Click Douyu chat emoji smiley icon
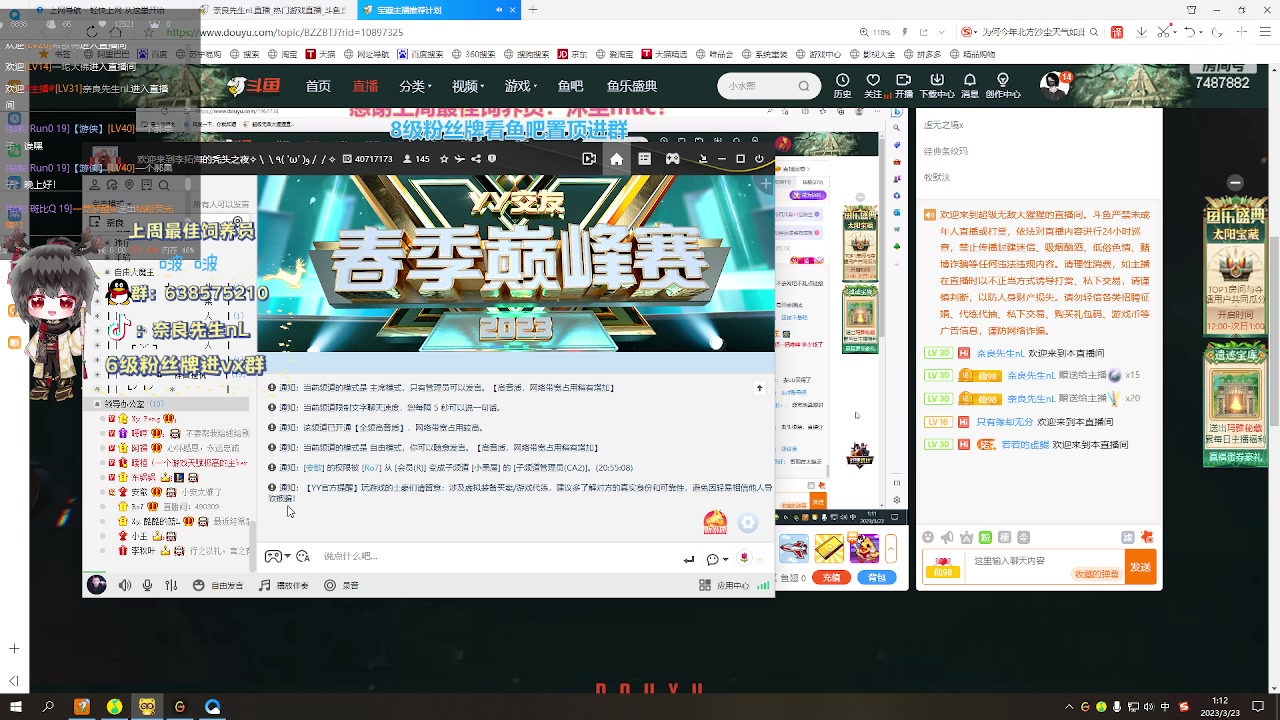This screenshot has width=1280, height=720. (x=927, y=538)
